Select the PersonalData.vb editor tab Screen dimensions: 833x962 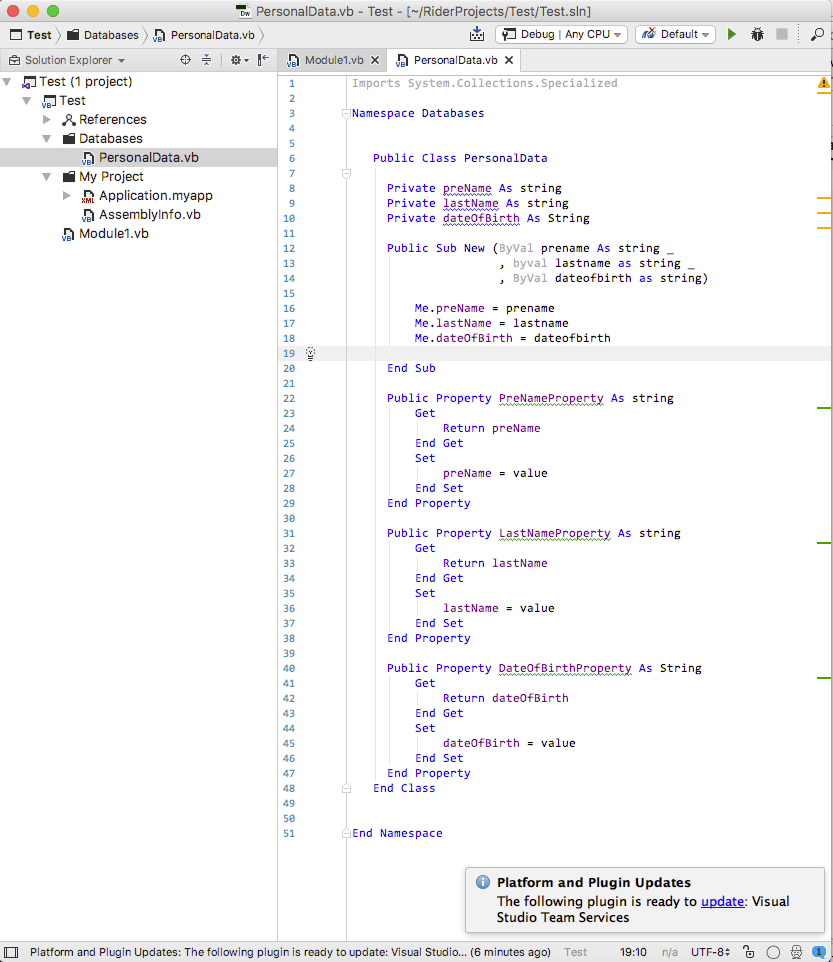pyautogui.click(x=455, y=60)
